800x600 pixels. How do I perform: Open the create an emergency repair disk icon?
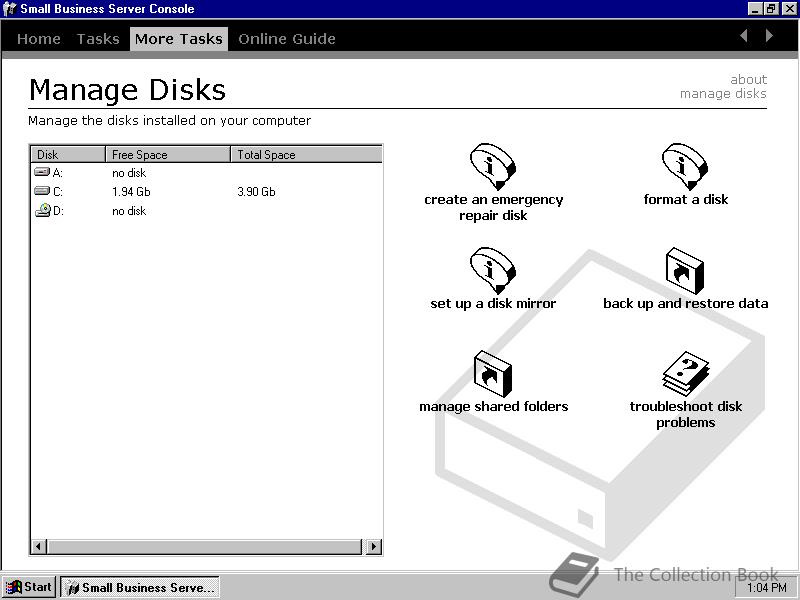pyautogui.click(x=493, y=167)
